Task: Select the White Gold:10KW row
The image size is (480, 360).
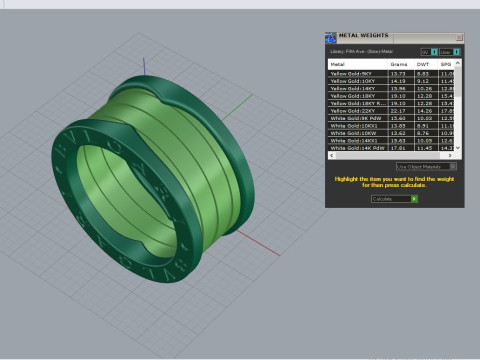Action: (391, 133)
